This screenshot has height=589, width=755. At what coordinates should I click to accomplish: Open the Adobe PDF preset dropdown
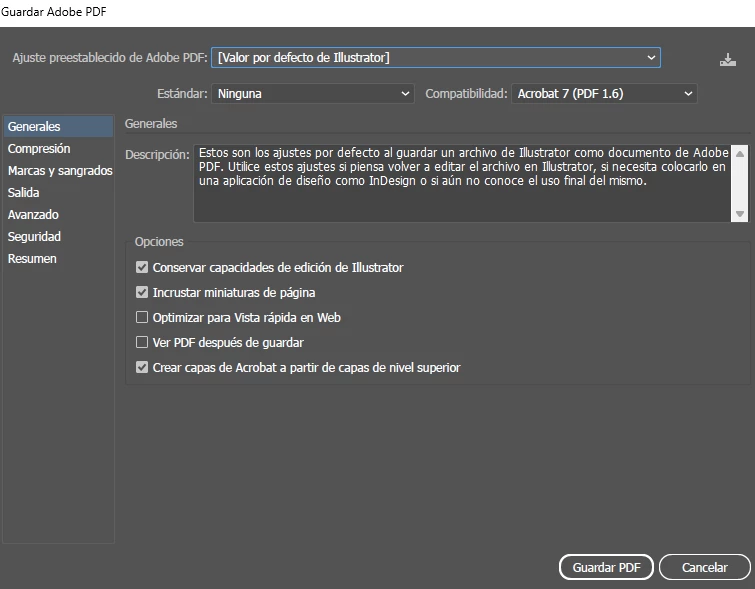pos(436,58)
